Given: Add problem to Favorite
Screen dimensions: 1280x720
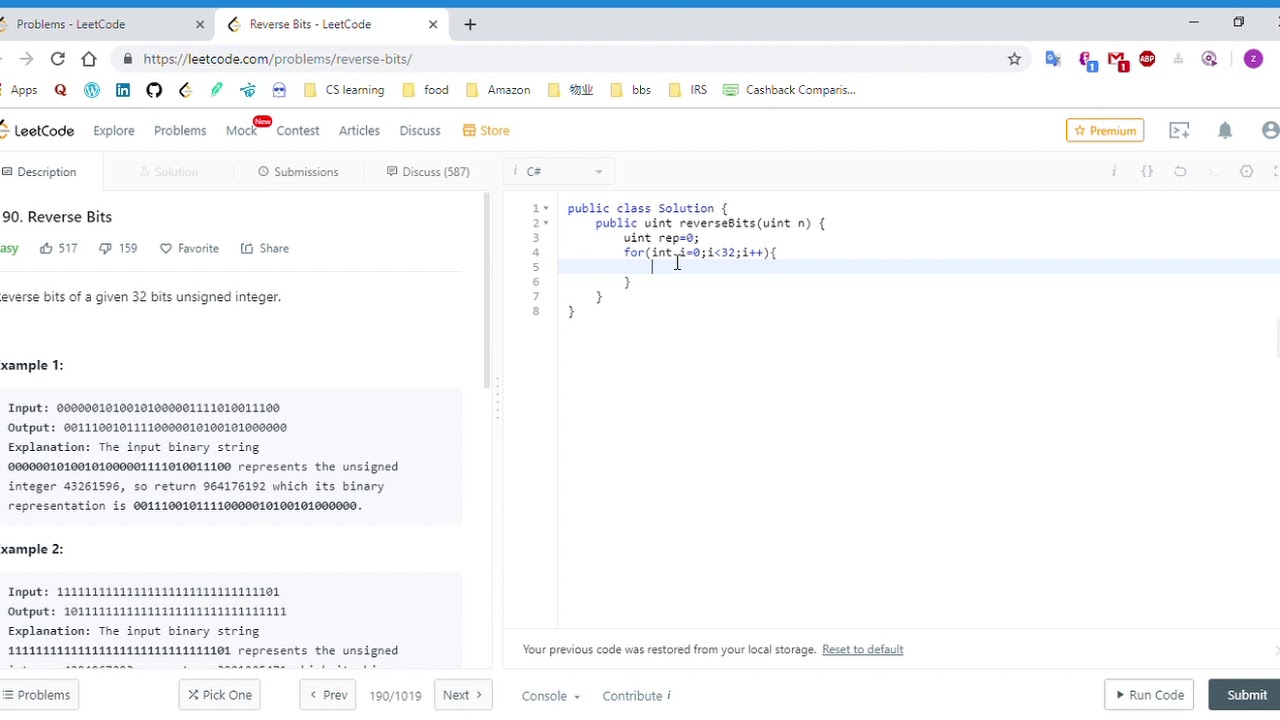Looking at the screenshot, I should 189,248.
